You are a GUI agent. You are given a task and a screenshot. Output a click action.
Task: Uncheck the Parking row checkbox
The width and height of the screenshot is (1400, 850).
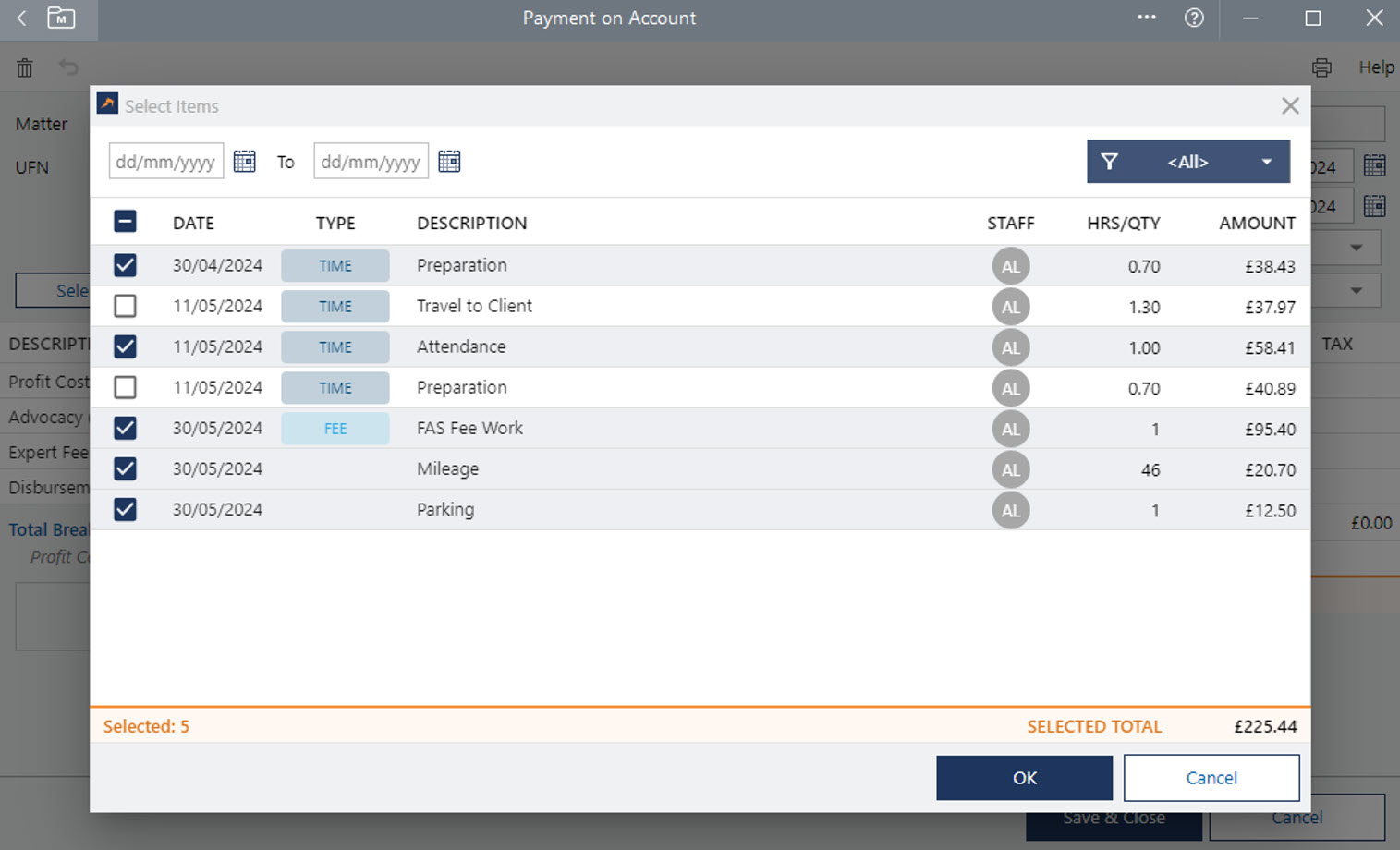coord(125,509)
